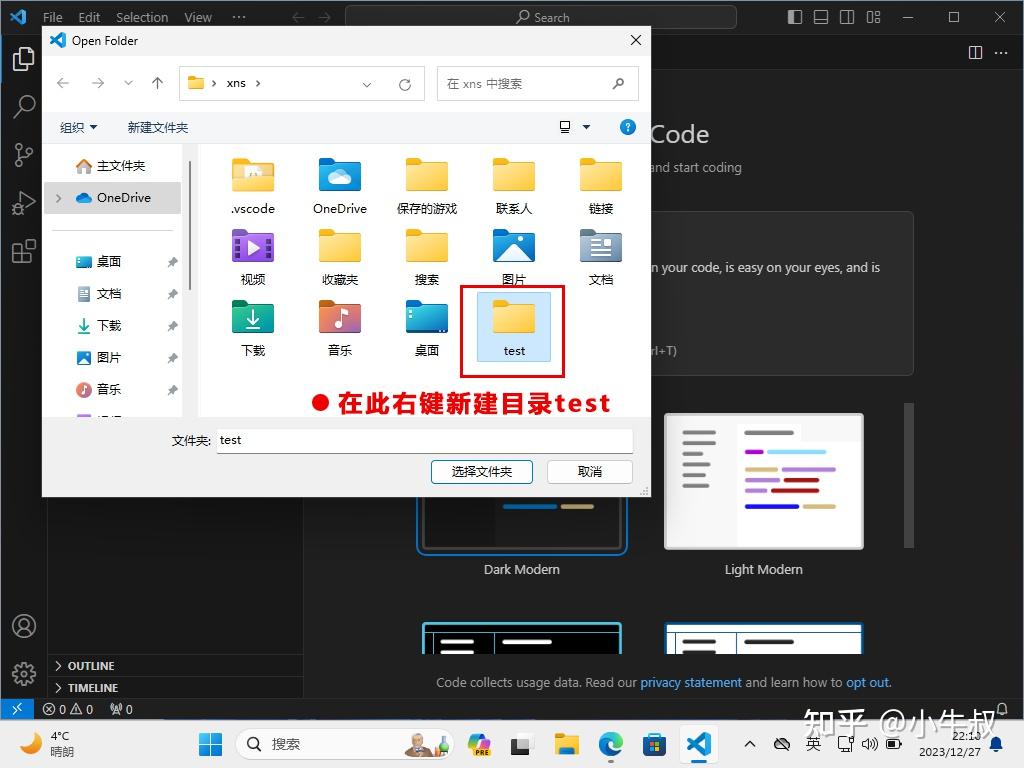Viewport: 1024px width, 768px height.
Task: Launch Microsoft Edge from the taskbar
Action: (x=609, y=744)
